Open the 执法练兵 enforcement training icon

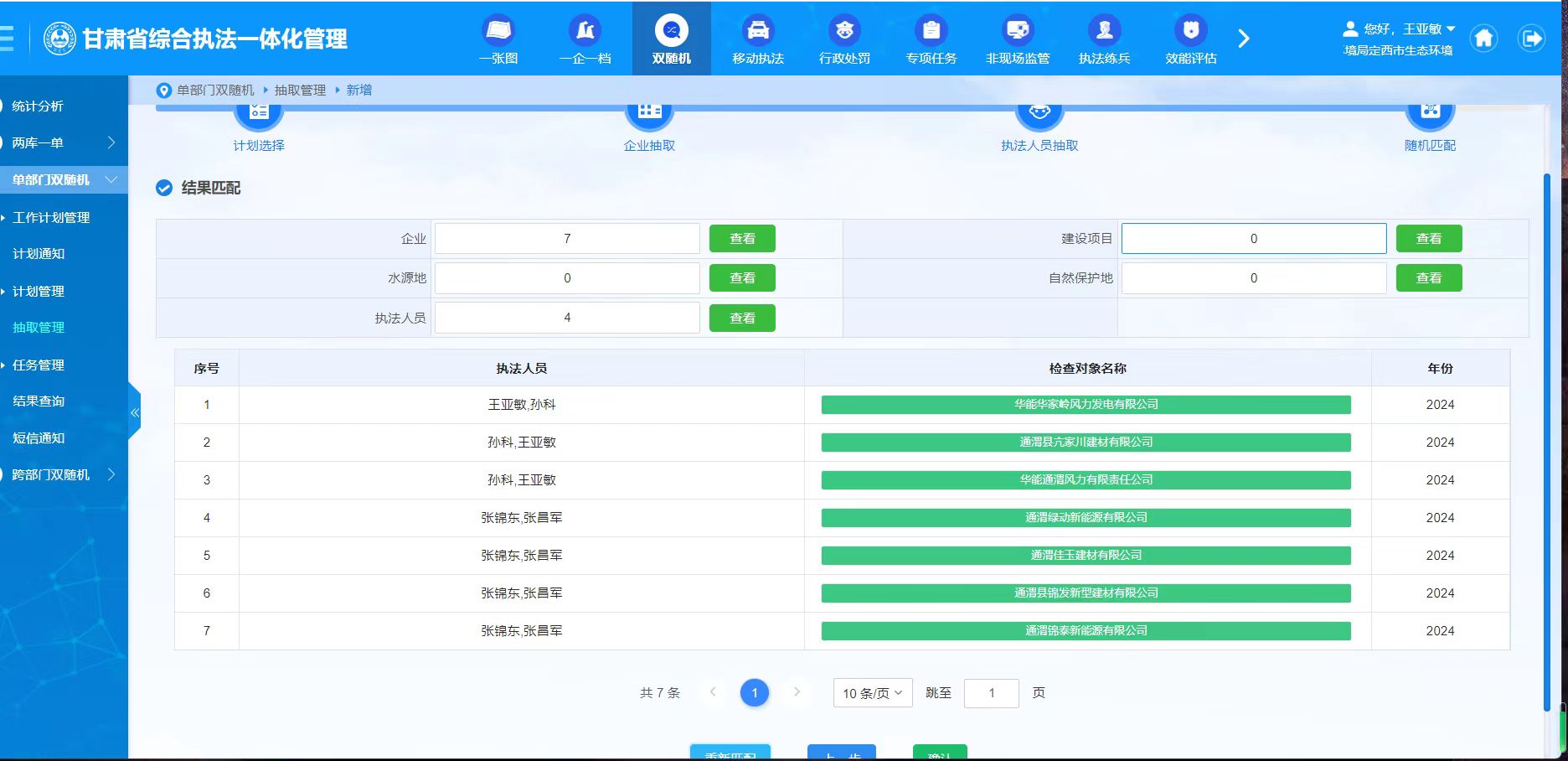pyautogui.click(x=1104, y=31)
